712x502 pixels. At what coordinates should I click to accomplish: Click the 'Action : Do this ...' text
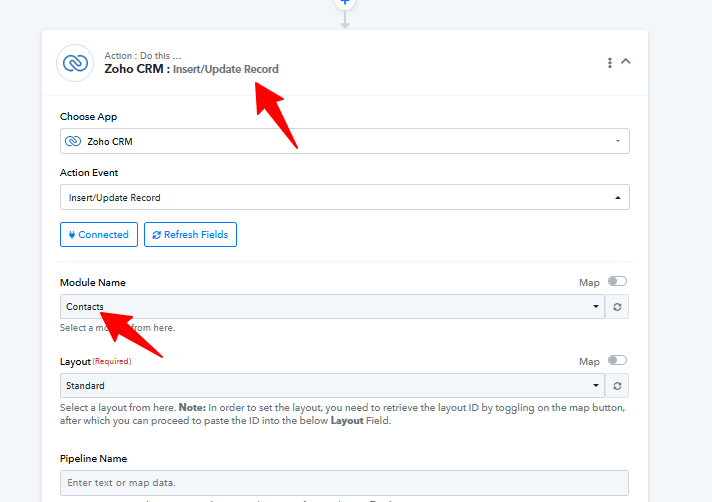point(143,56)
